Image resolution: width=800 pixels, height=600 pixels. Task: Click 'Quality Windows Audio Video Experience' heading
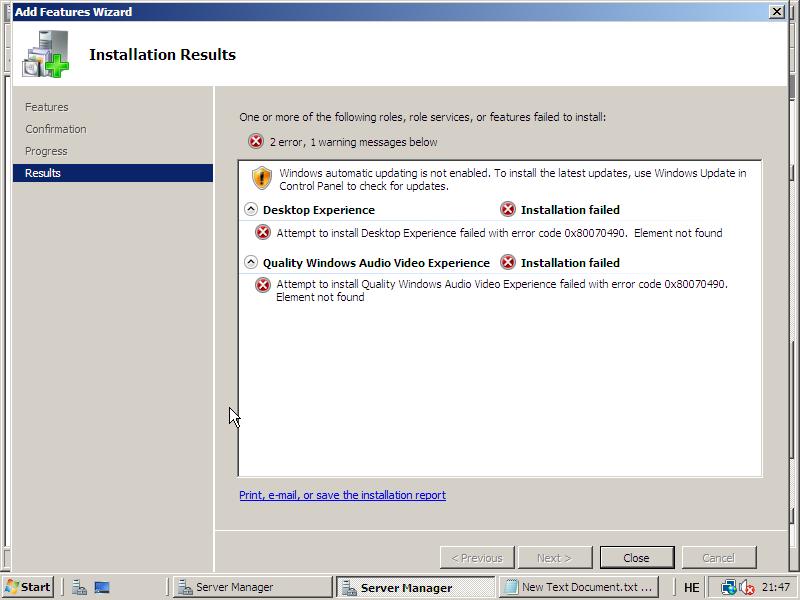pyautogui.click(x=376, y=263)
